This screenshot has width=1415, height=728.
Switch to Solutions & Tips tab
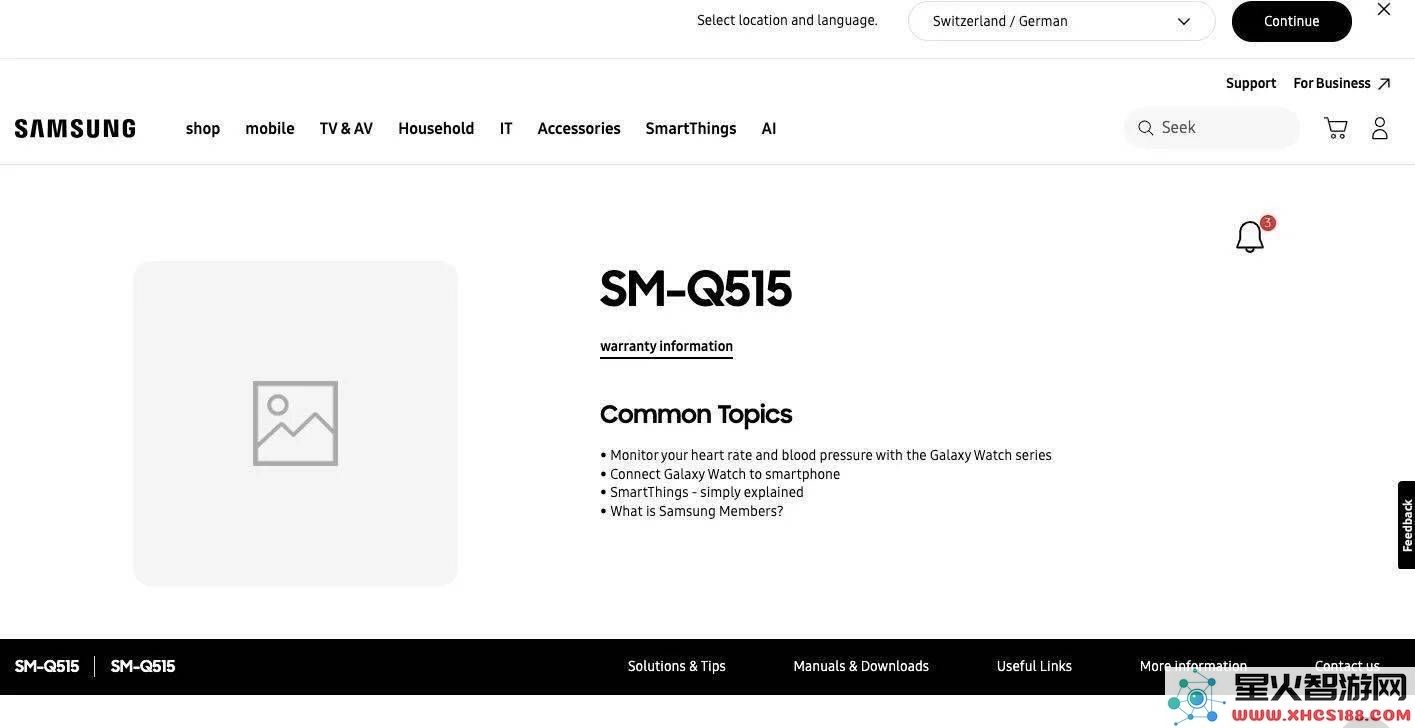tap(677, 666)
